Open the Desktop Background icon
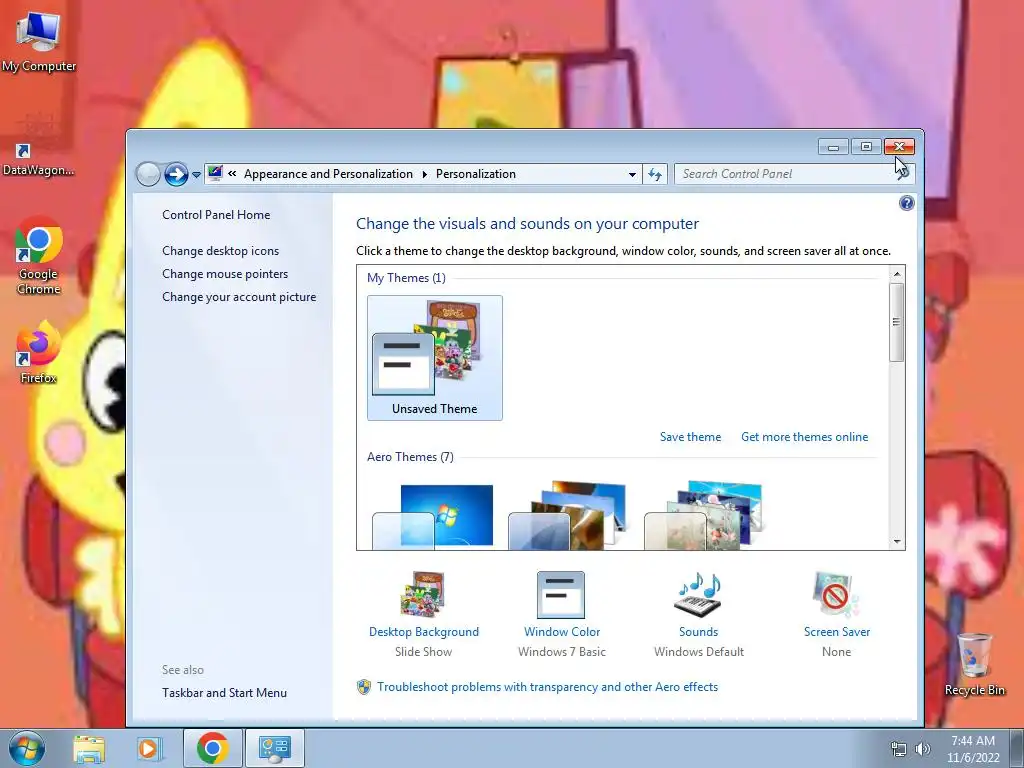The height and width of the screenshot is (768, 1024). pyautogui.click(x=423, y=594)
